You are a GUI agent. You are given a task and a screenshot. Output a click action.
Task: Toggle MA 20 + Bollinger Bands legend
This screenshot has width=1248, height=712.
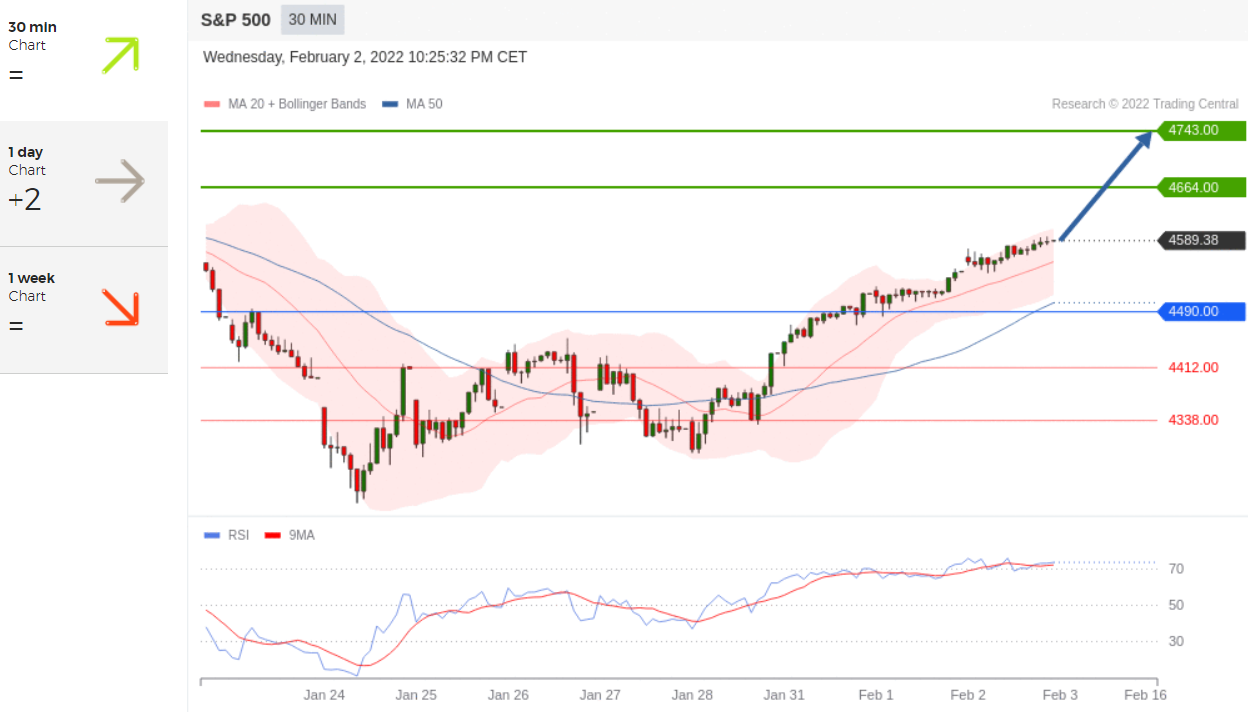point(285,104)
